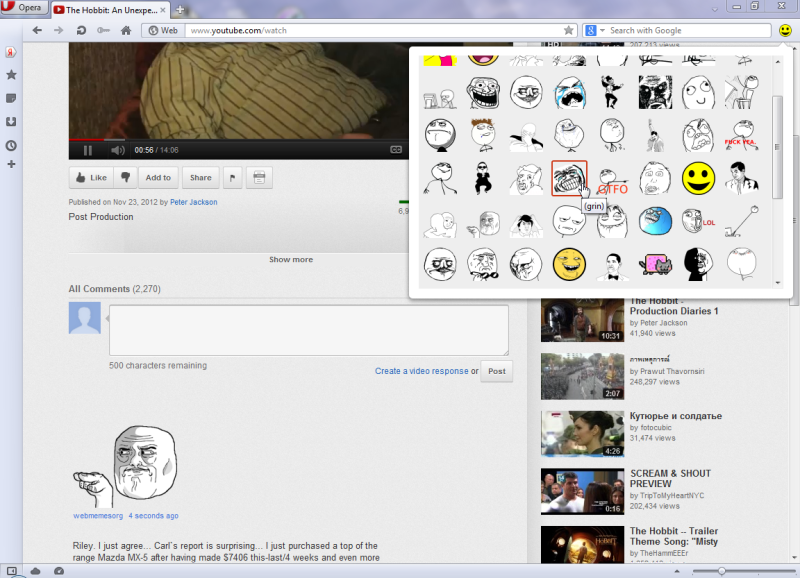Open a new tab with plus button
The height and width of the screenshot is (578, 800).
180,10
